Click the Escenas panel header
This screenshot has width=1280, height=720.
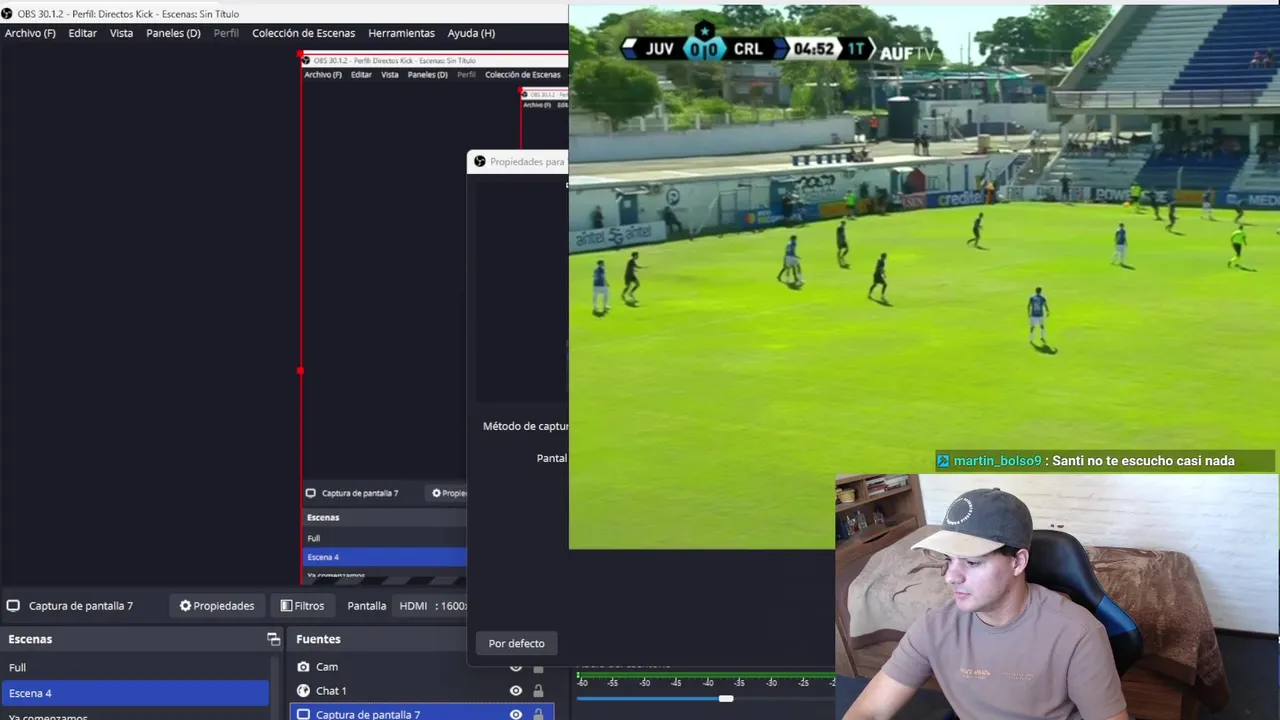click(x=142, y=639)
